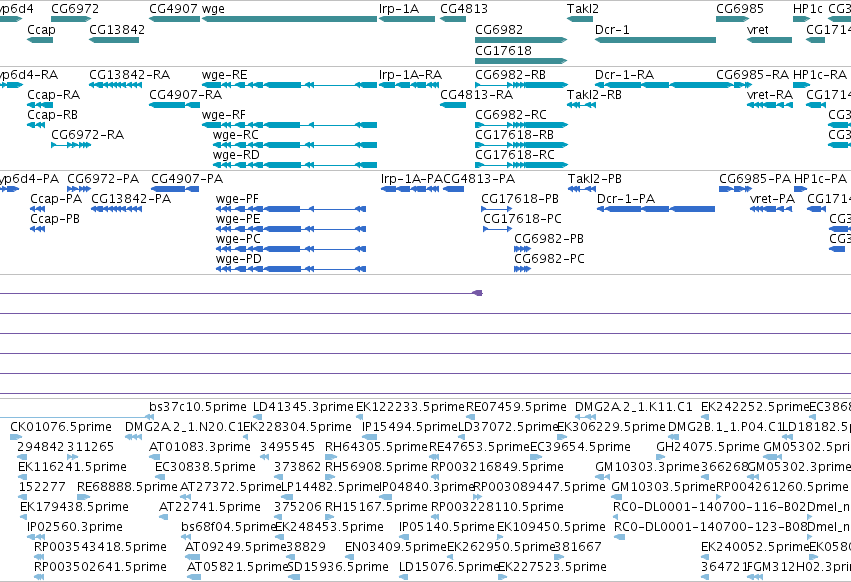Click the Ccap-PB protein label
The image size is (851, 582).
[x=55, y=219]
